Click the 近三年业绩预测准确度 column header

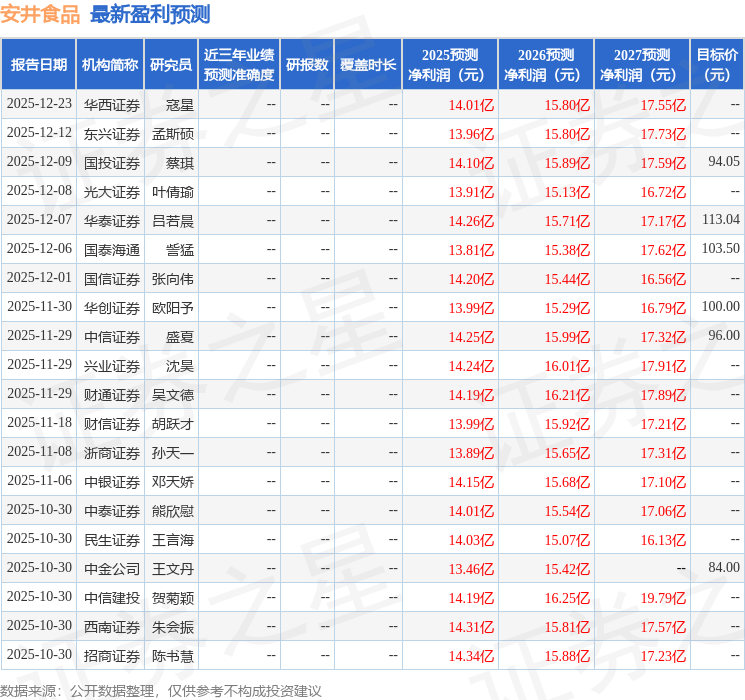(x=239, y=65)
